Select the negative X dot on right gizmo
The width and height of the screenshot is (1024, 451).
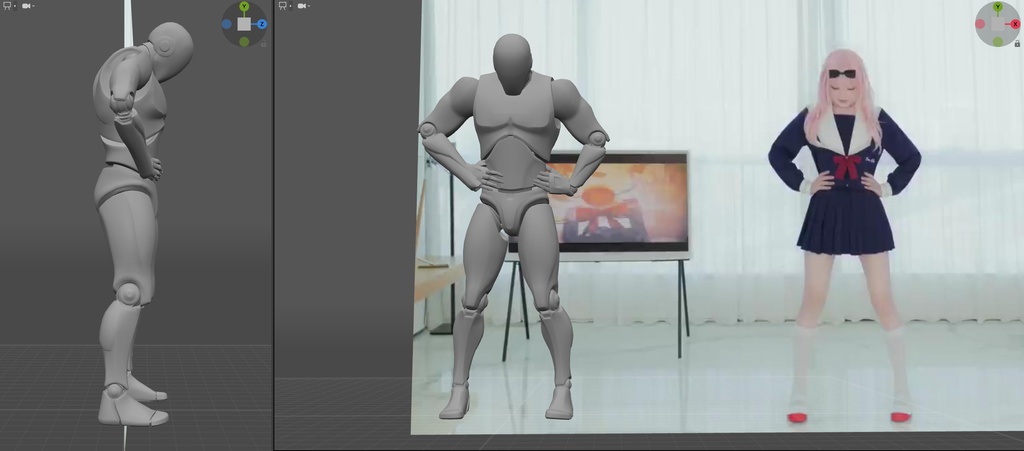[x=980, y=24]
